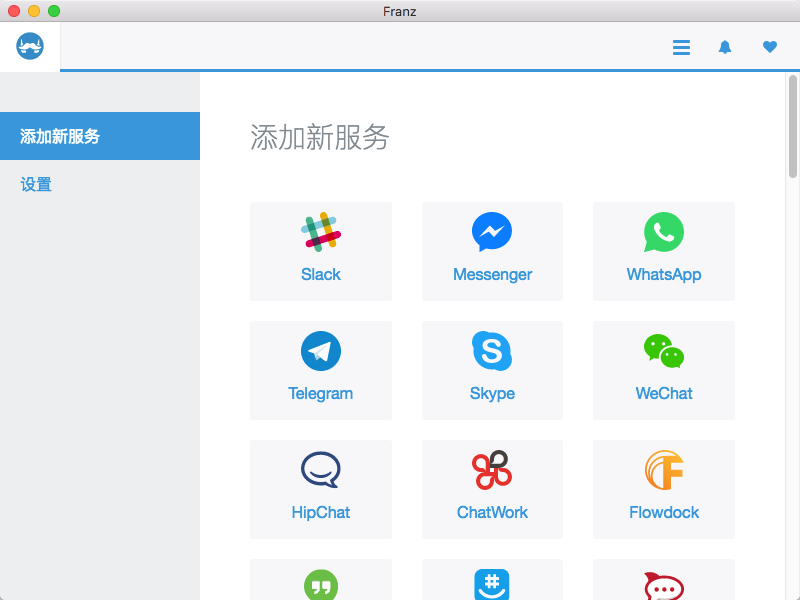Click the WhatsApp logo icon
Screen dimensions: 800x600
pos(664,232)
